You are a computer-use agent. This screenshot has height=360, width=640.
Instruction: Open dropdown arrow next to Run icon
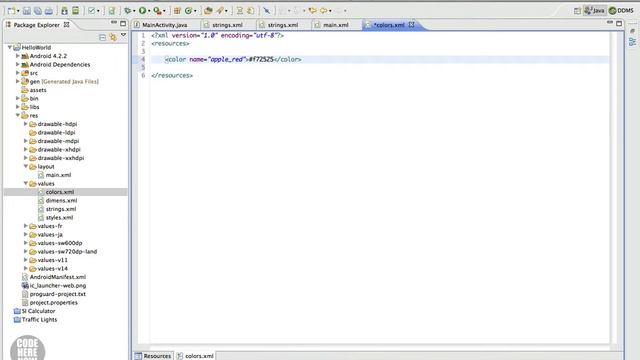(x=149, y=11)
